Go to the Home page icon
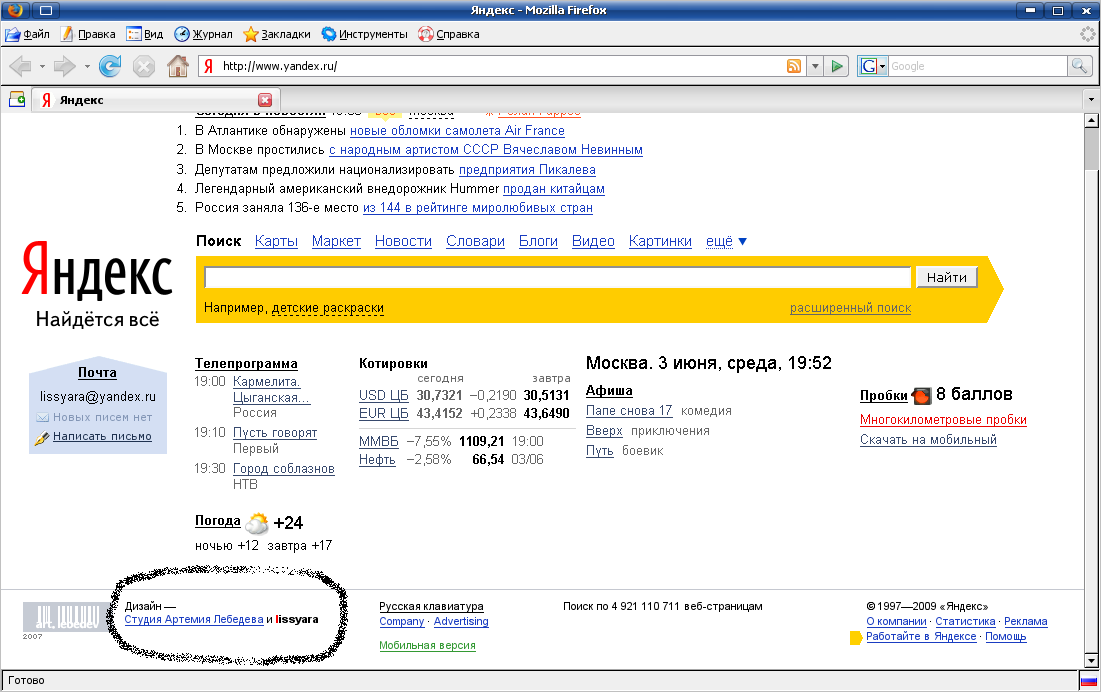Viewport: 1101px width, 692px height. [x=178, y=66]
